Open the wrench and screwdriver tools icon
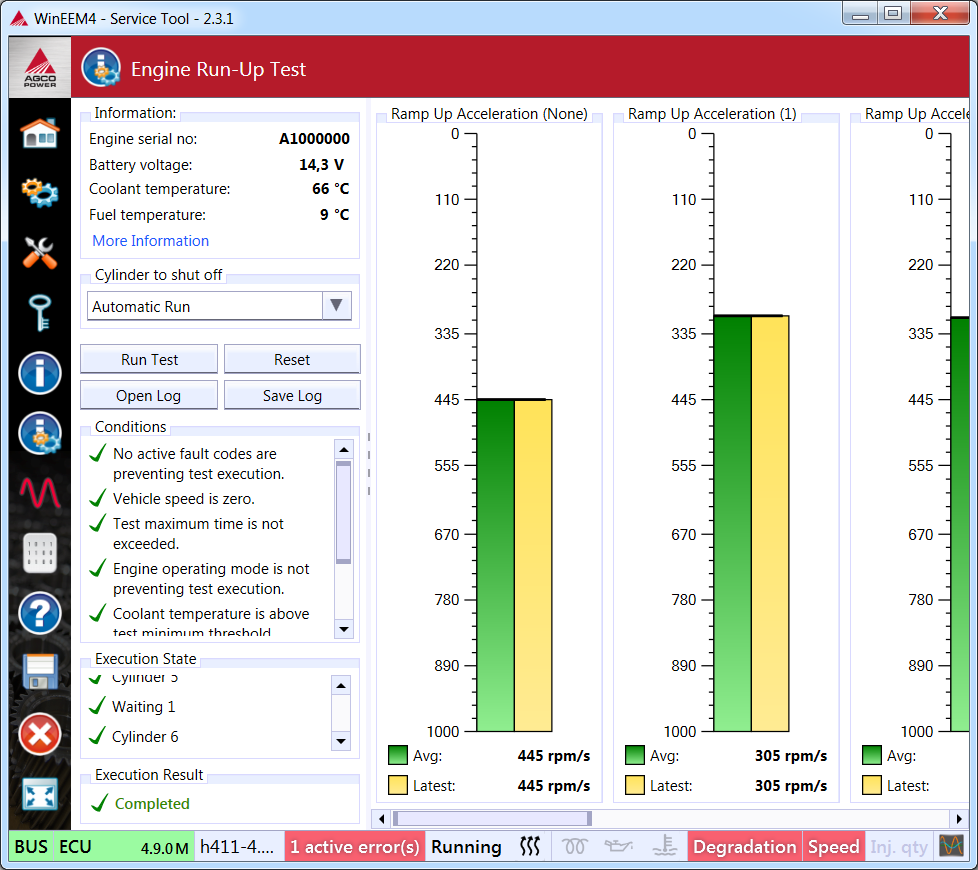The image size is (978, 870). coord(40,252)
